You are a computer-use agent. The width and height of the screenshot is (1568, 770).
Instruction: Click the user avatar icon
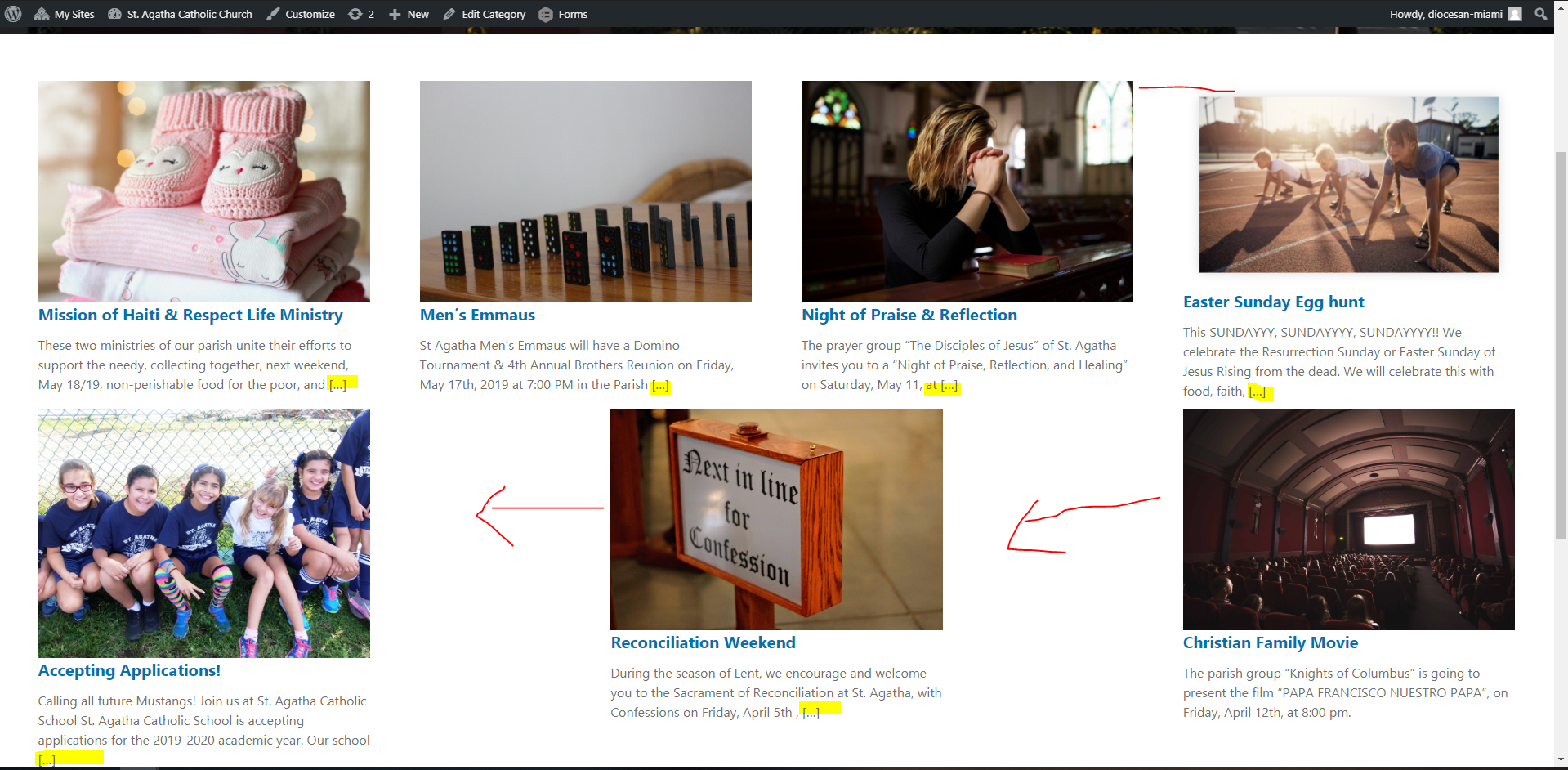pos(1514,14)
